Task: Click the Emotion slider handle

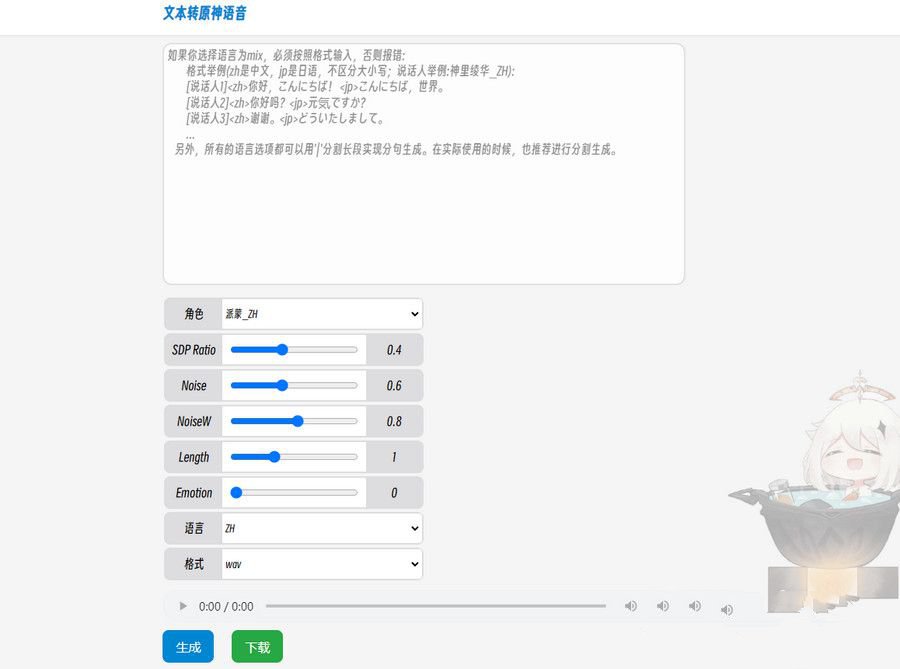Action: (236, 492)
